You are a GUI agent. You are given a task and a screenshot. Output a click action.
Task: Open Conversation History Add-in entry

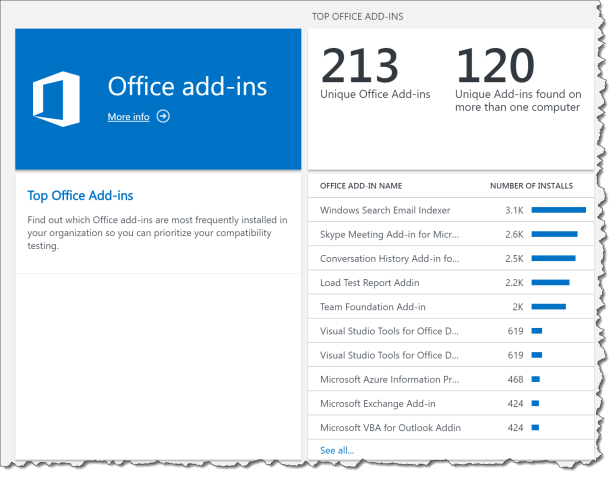click(x=389, y=258)
